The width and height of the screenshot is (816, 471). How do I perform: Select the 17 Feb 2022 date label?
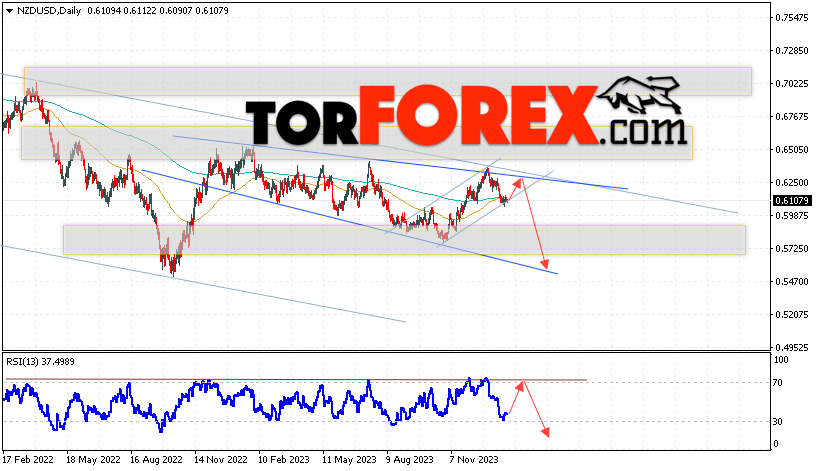coord(28,460)
